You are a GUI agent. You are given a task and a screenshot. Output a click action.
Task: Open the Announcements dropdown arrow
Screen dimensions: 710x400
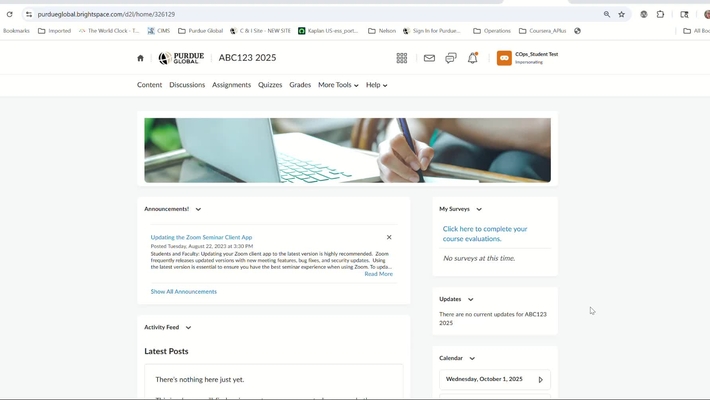198,209
